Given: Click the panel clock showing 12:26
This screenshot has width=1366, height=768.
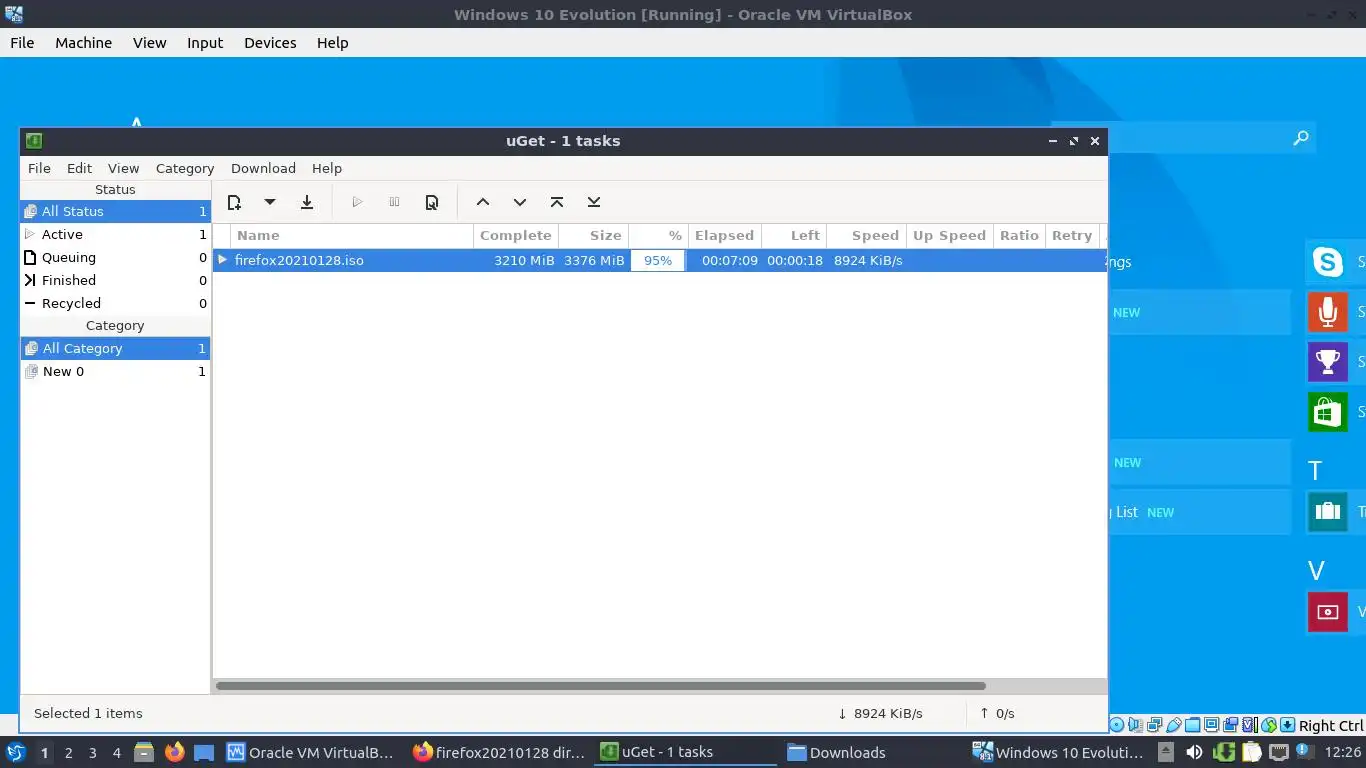Looking at the screenshot, I should click(x=1342, y=752).
